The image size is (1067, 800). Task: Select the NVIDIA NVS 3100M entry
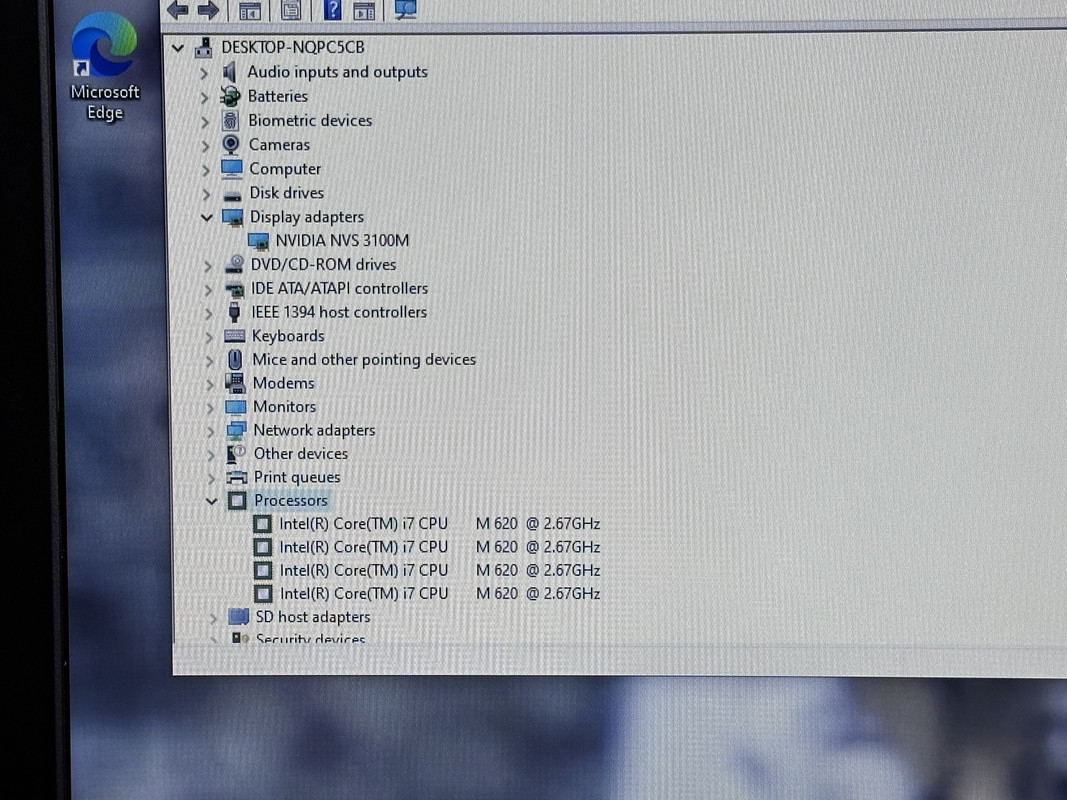tap(342, 241)
